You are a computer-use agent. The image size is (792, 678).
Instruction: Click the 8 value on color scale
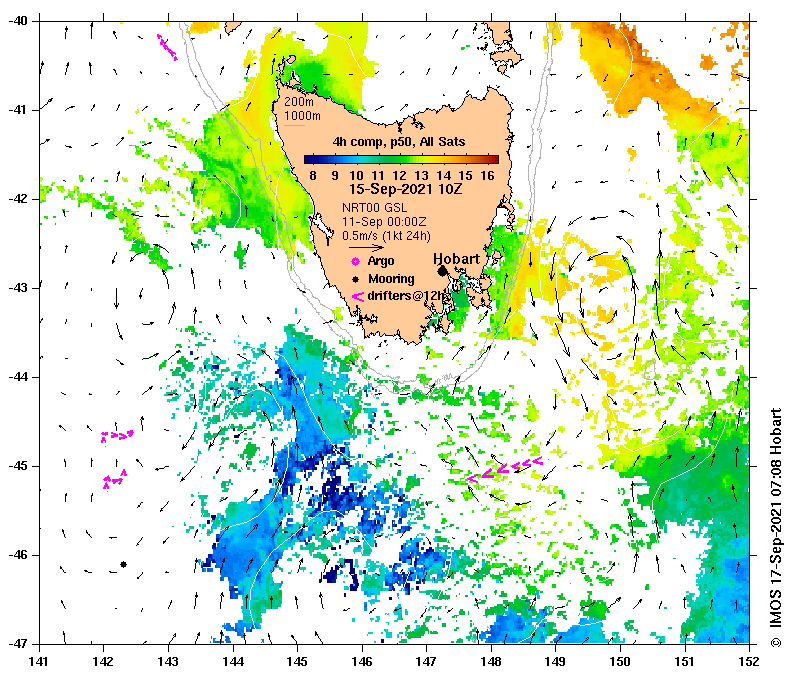pyautogui.click(x=313, y=175)
